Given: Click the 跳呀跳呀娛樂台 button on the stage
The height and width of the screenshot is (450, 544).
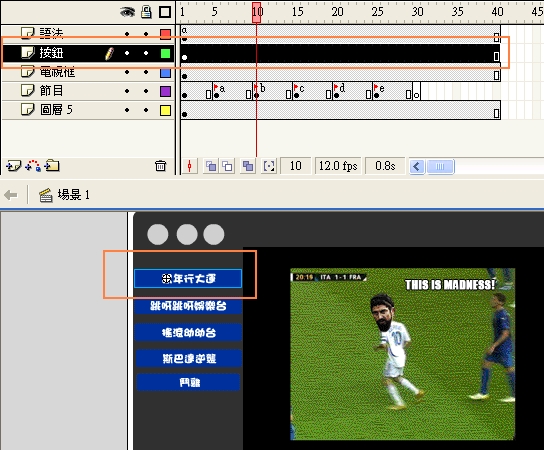Looking at the screenshot, I should click(188, 306).
